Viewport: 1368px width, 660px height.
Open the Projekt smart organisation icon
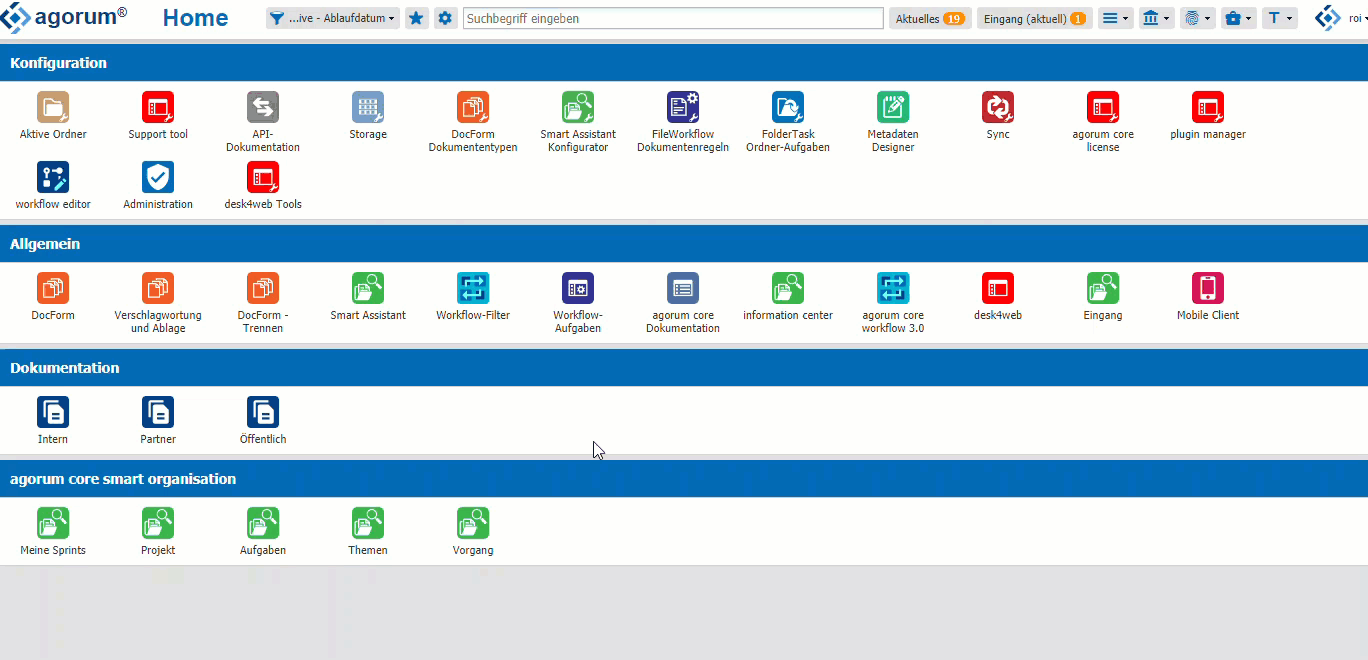point(158,523)
